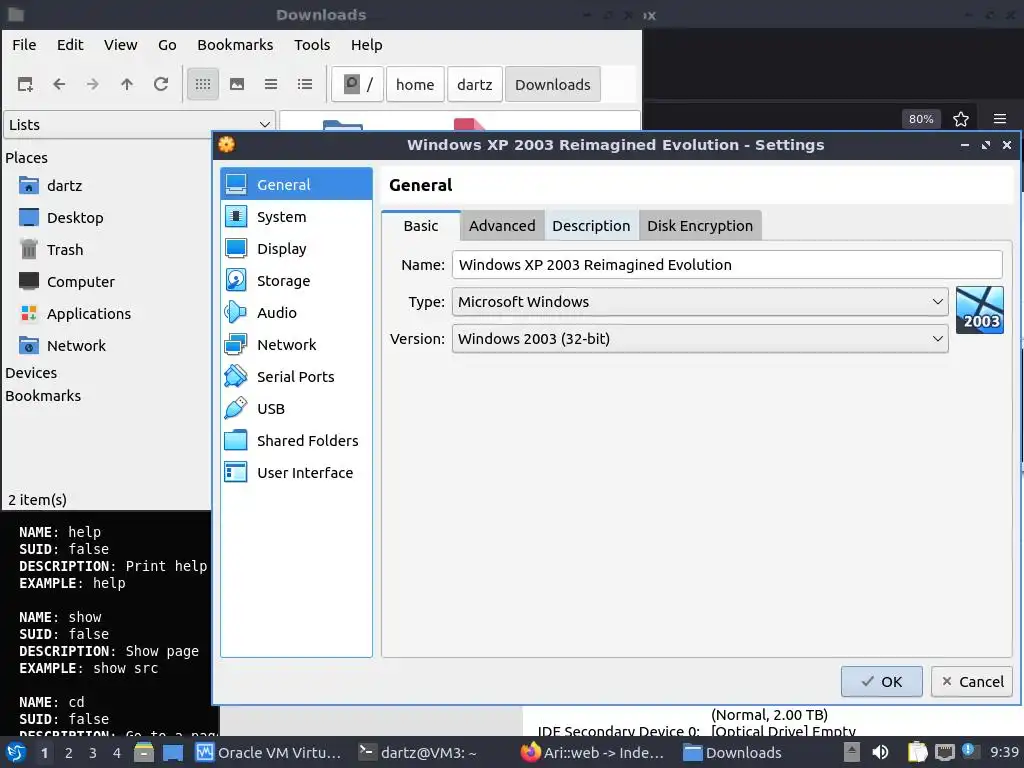Click the VM Name input field
Viewport: 1024px width, 768px height.
[727, 264]
